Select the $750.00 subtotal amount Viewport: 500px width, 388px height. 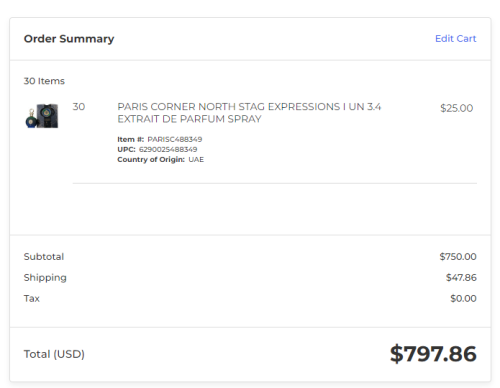[458, 257]
